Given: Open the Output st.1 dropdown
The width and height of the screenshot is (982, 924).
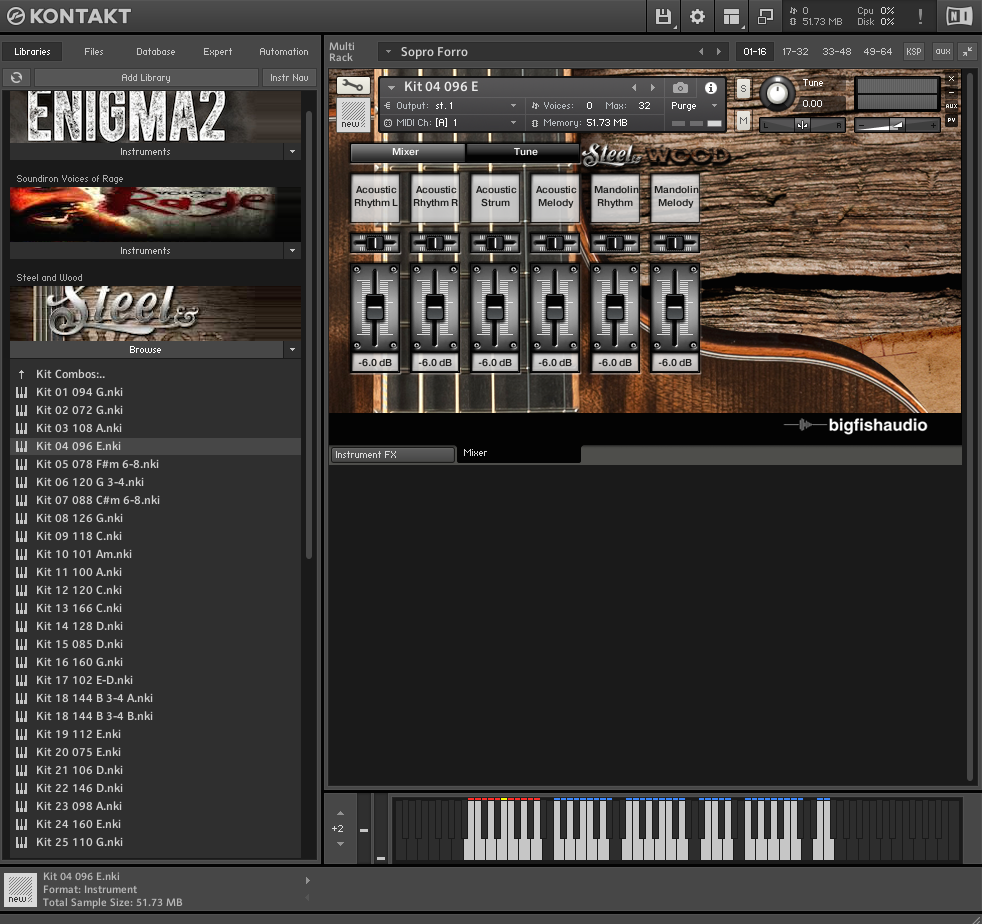Looking at the screenshot, I should 451,106.
